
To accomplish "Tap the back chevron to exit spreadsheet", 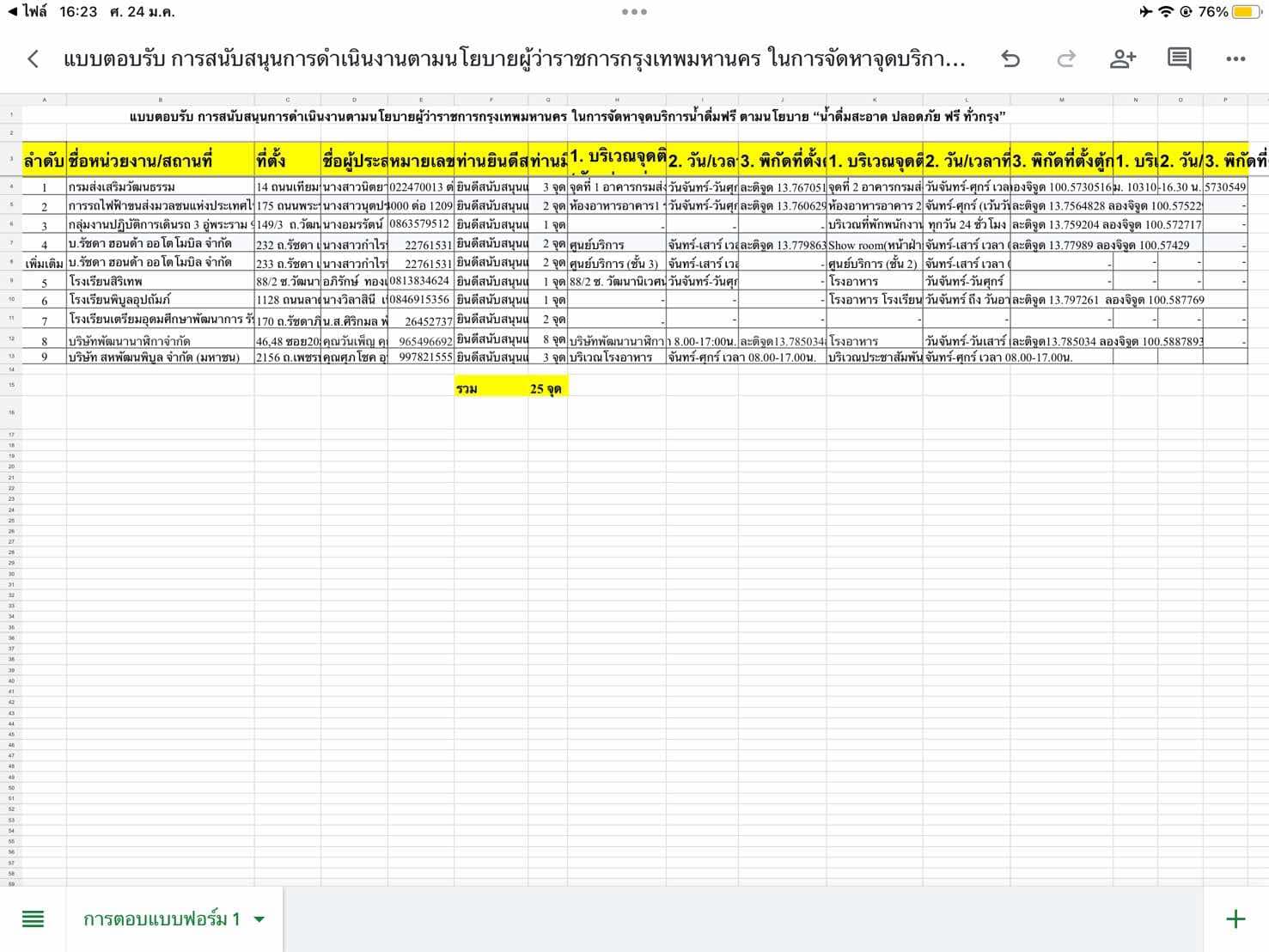I will 33,58.
